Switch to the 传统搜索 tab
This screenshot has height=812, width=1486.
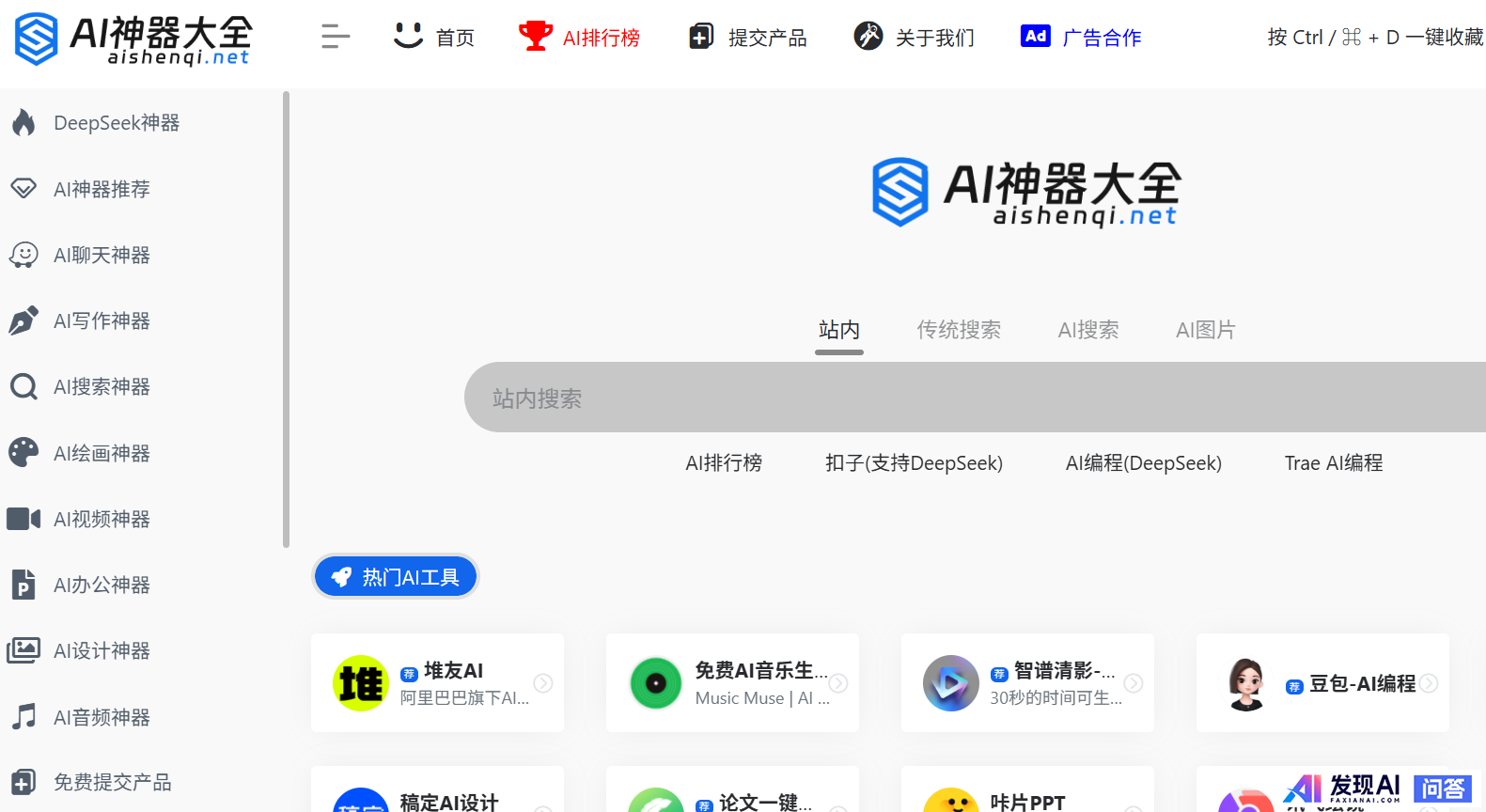pyautogui.click(x=959, y=330)
